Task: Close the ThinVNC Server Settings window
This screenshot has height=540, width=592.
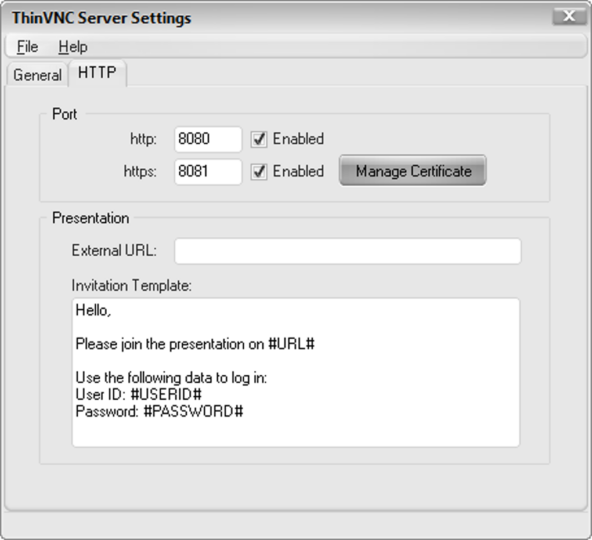Action: coord(569,16)
